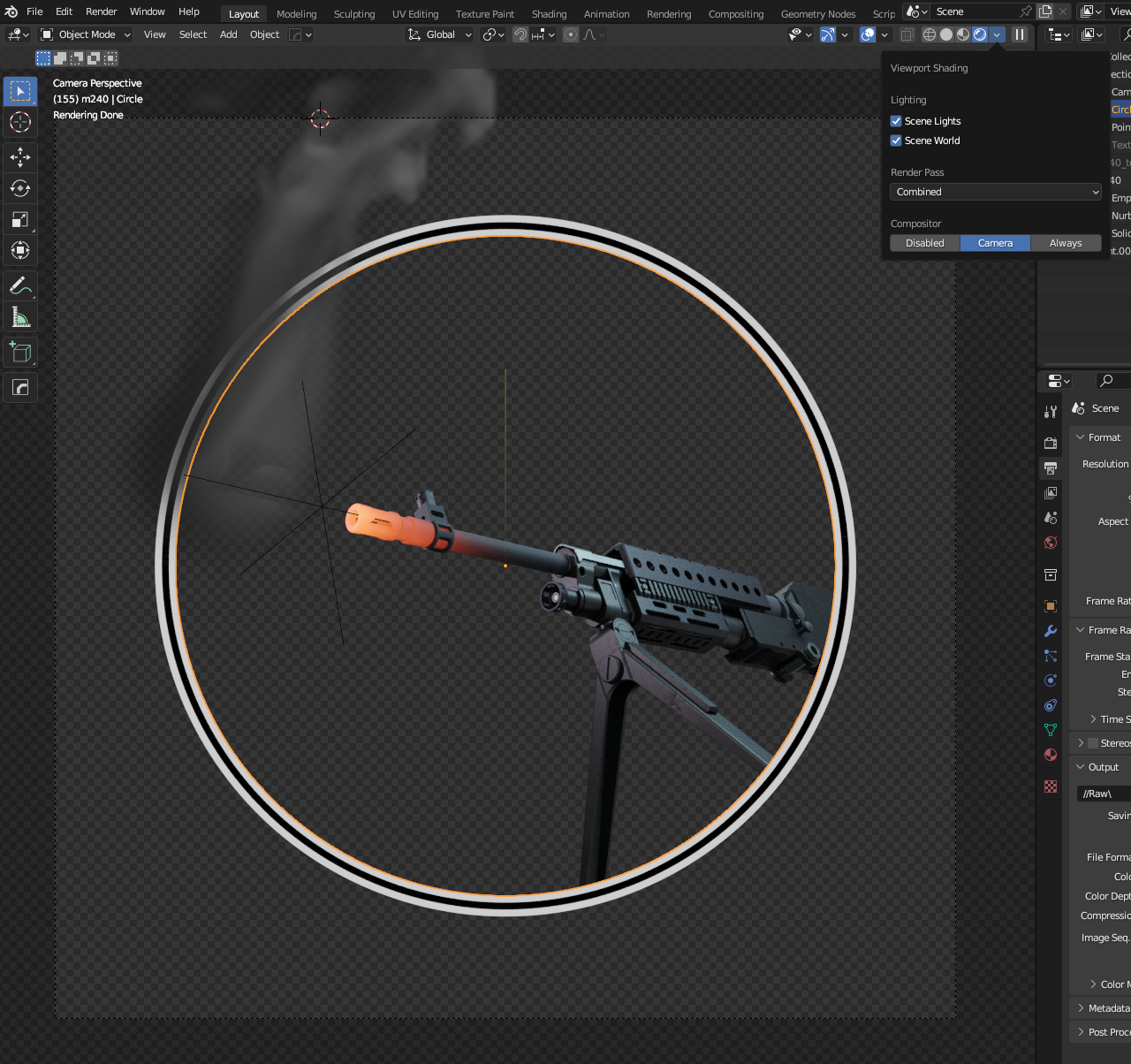This screenshot has height=1064, width=1131.
Task: Toggle X-Ray display
Action: [x=907, y=34]
